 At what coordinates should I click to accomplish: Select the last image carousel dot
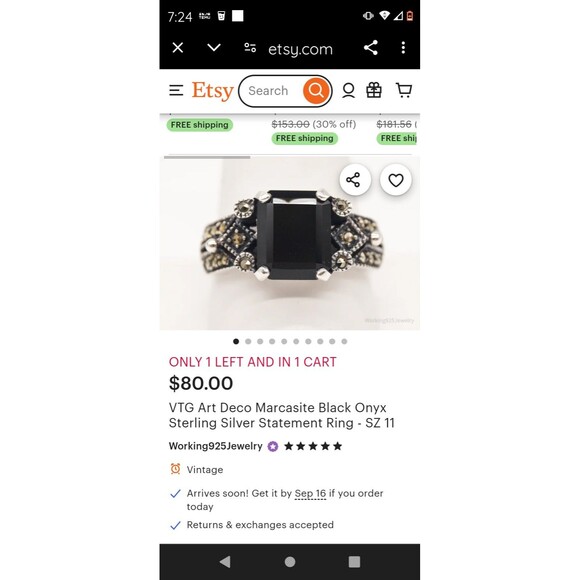(x=344, y=341)
